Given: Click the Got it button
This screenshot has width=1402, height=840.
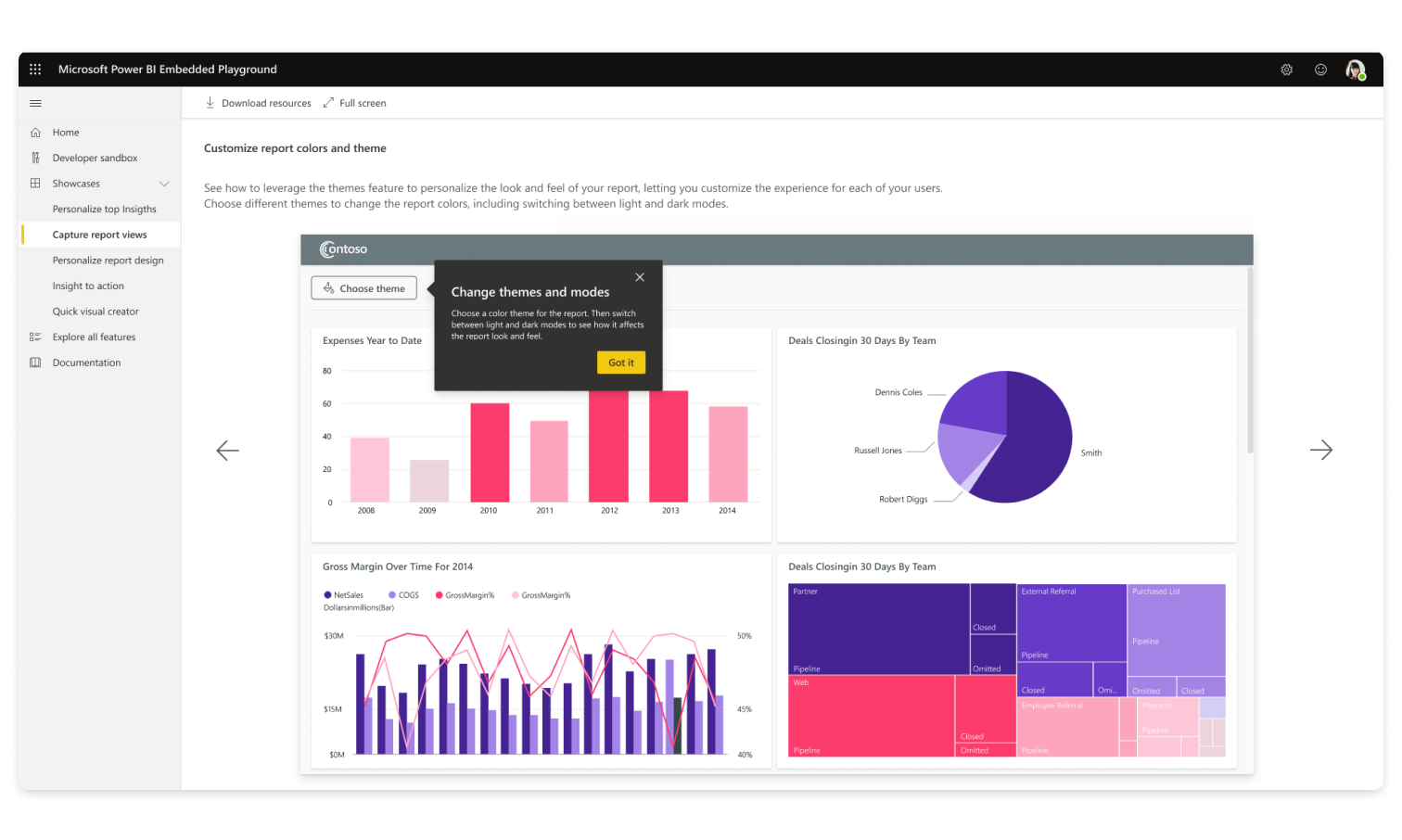Looking at the screenshot, I should pyautogui.click(x=621, y=363).
